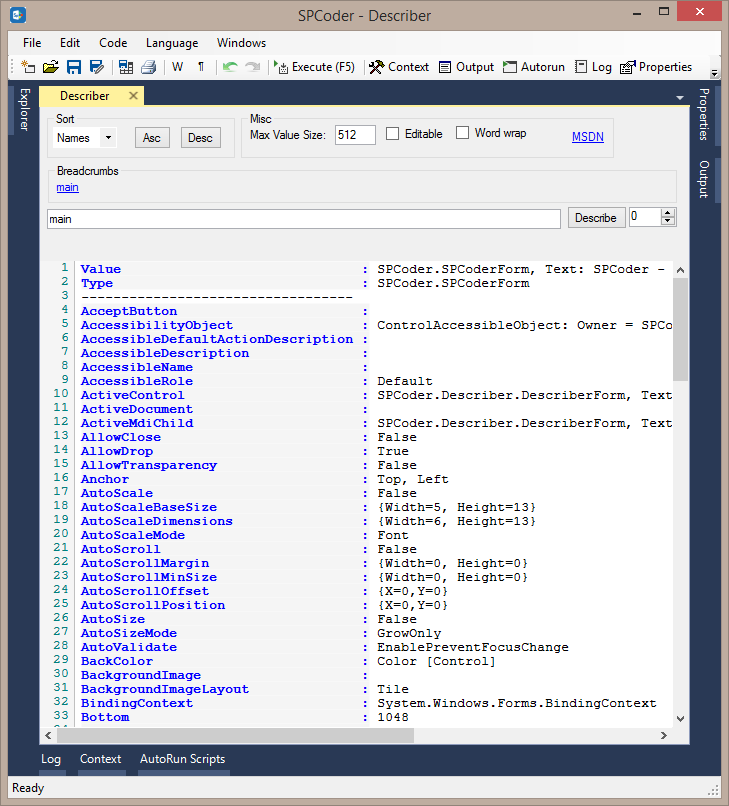Viewport: 729px width, 806px height.
Task: Expand the Explorer side panel
Action: tap(24, 109)
